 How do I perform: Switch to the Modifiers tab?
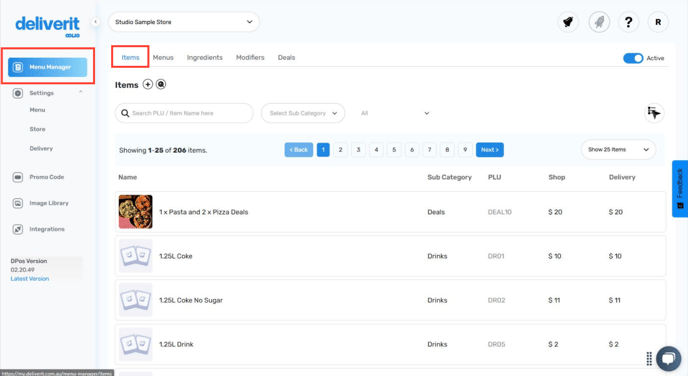(250, 57)
